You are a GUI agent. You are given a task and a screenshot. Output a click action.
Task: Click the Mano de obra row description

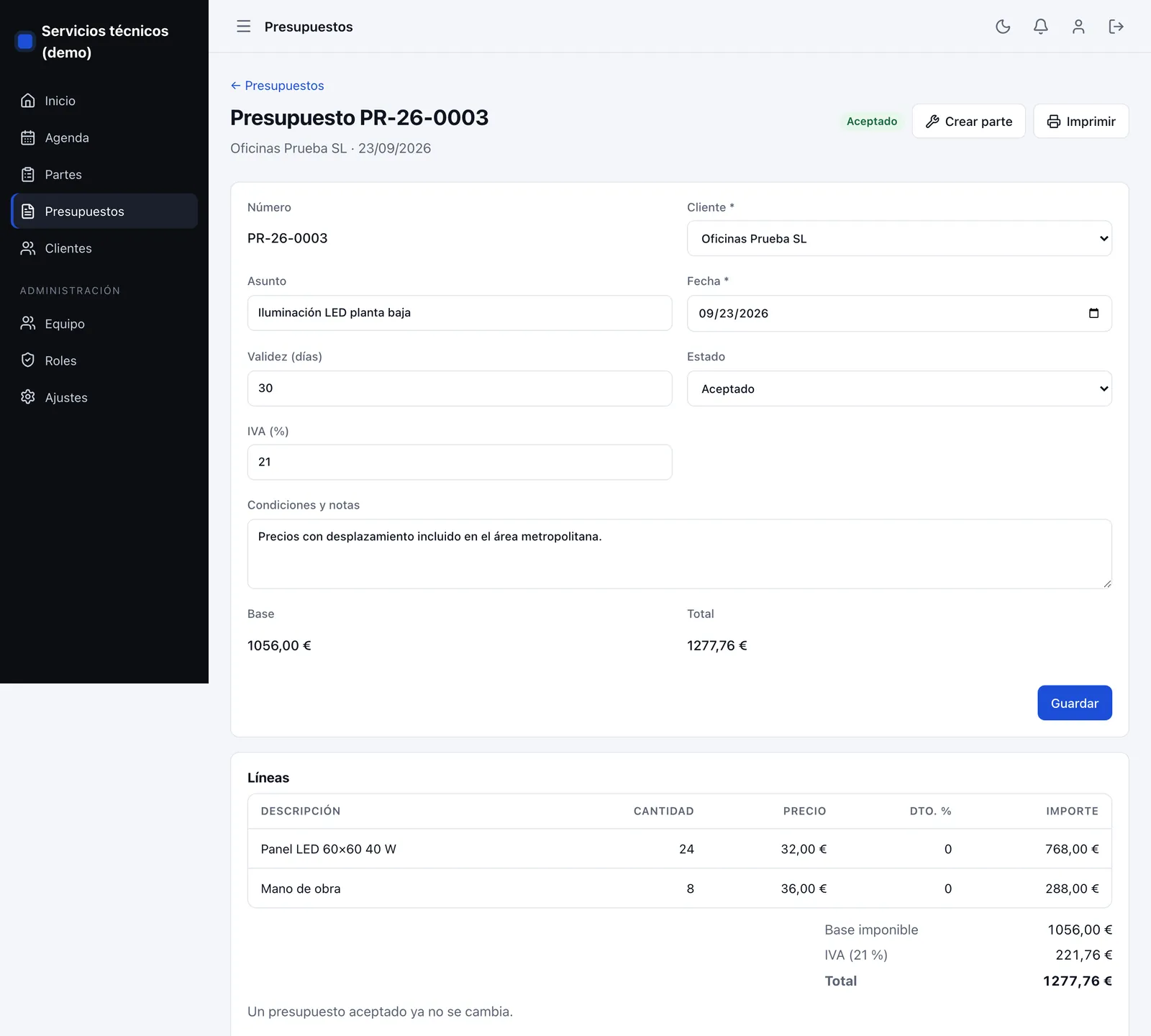click(x=301, y=889)
